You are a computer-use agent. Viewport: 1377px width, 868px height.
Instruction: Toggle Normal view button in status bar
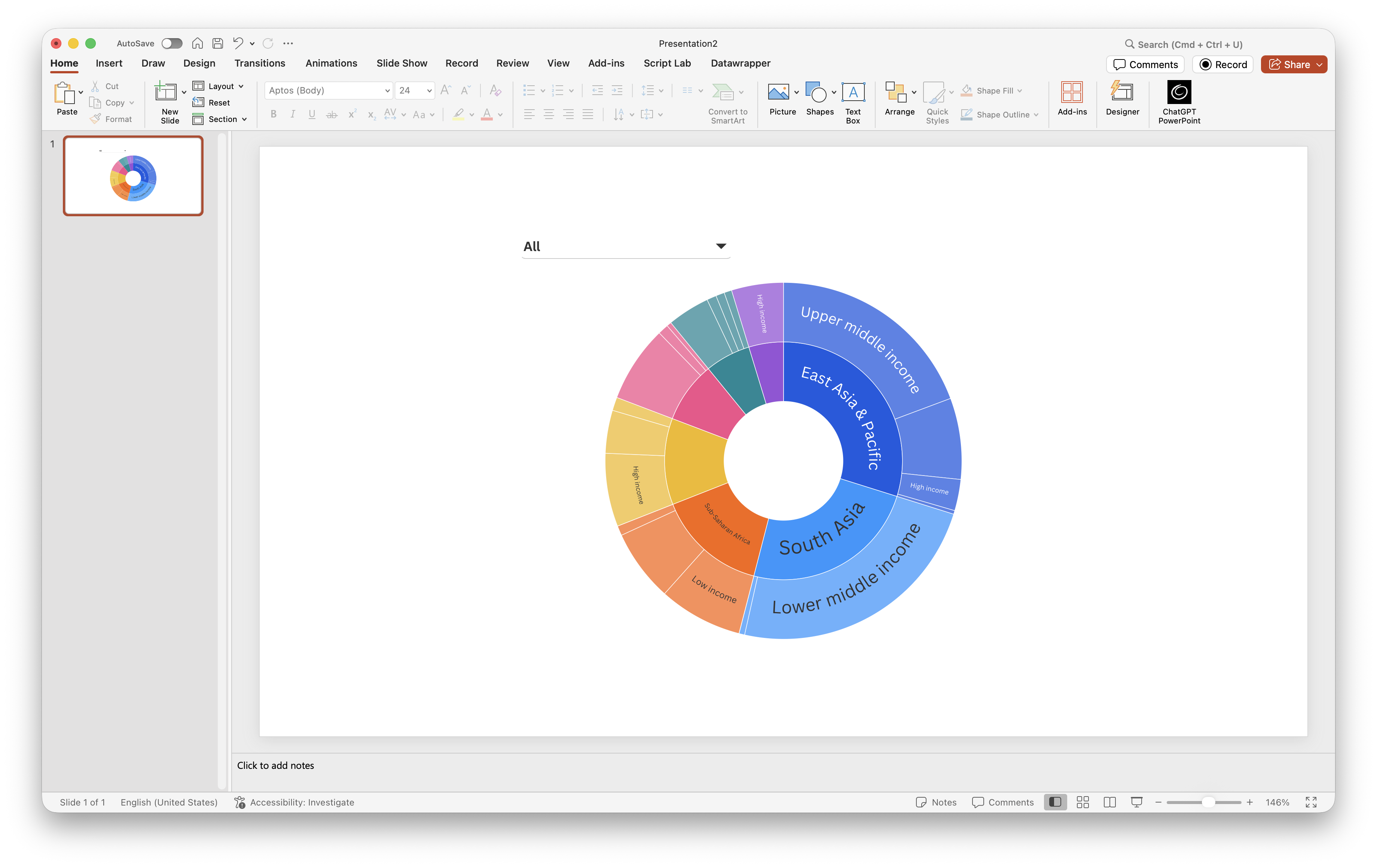tap(1055, 802)
